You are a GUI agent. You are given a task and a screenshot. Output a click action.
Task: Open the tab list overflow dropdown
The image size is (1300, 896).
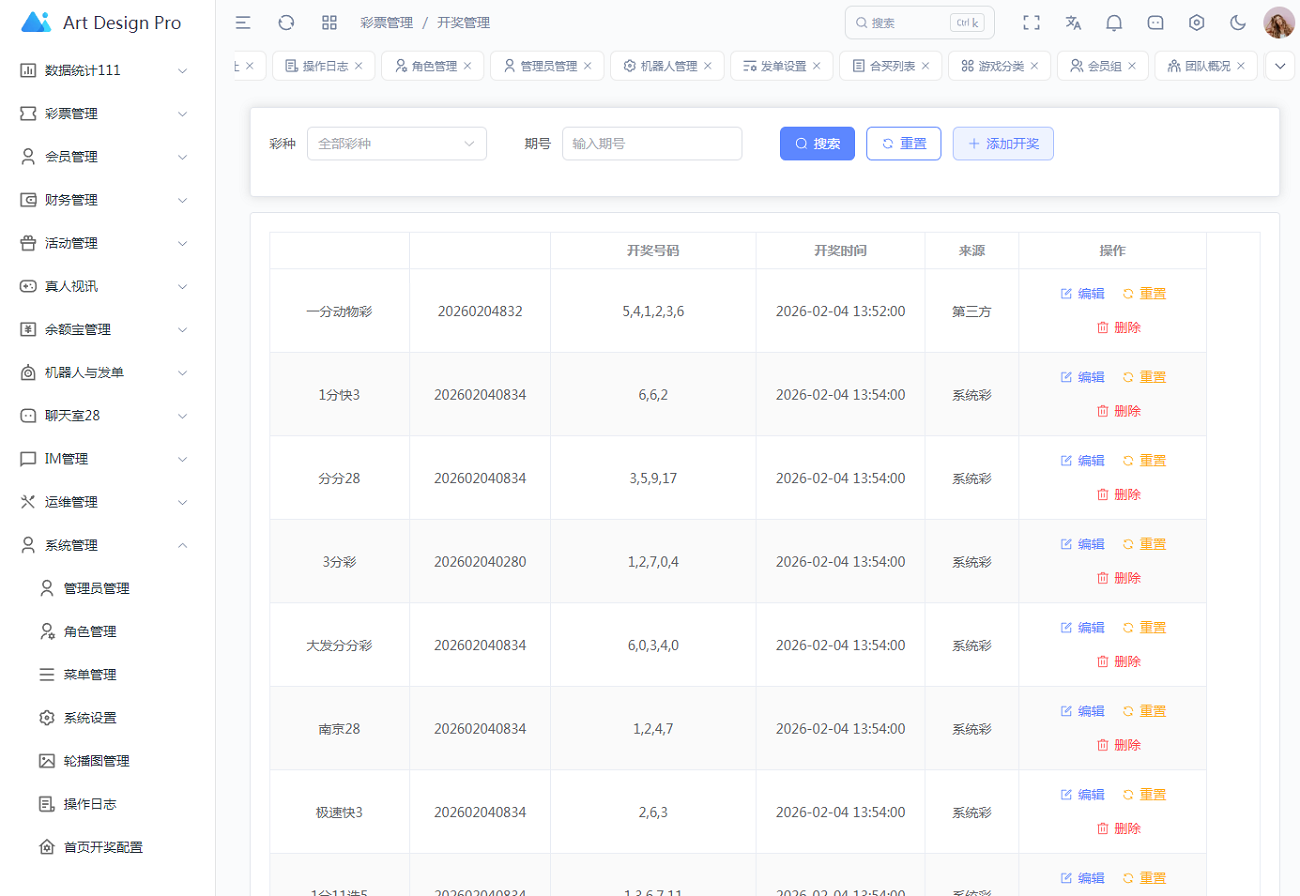coord(1279,66)
